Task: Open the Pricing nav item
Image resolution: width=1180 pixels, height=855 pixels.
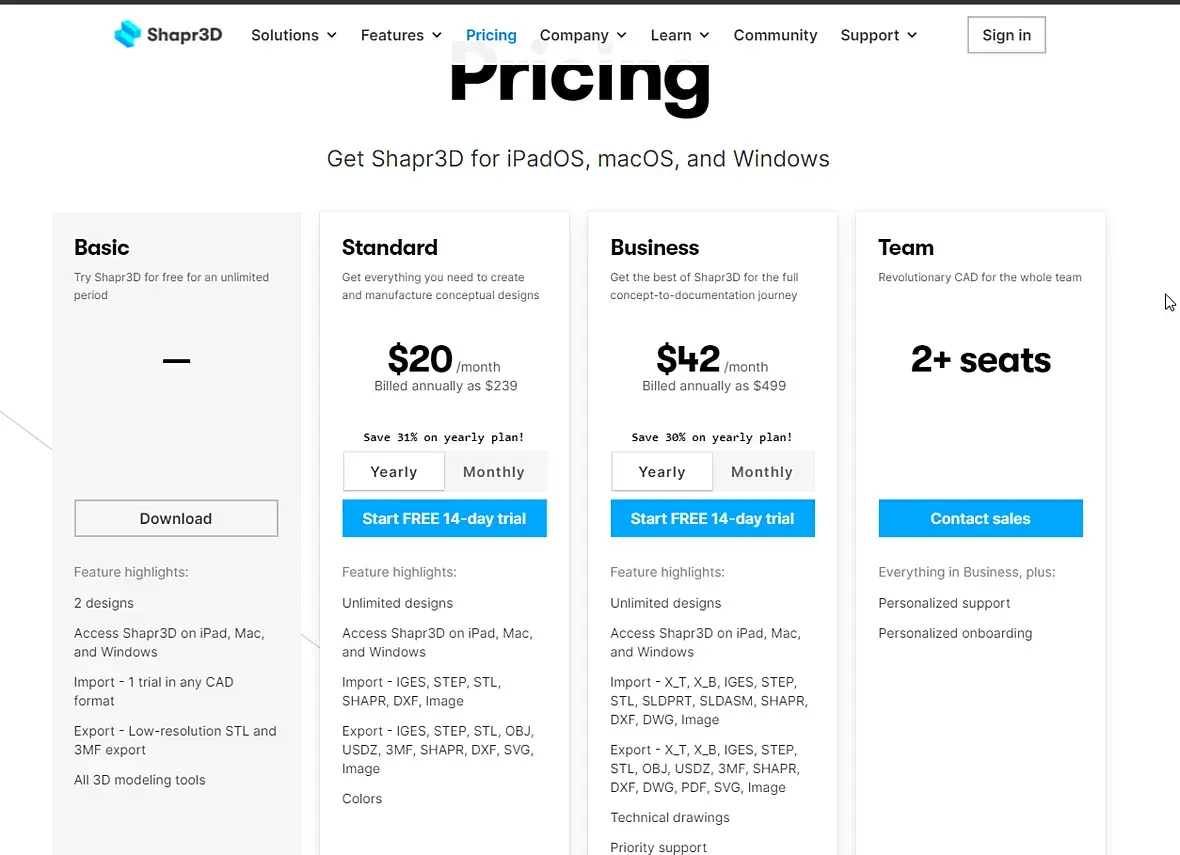Action: (x=491, y=35)
